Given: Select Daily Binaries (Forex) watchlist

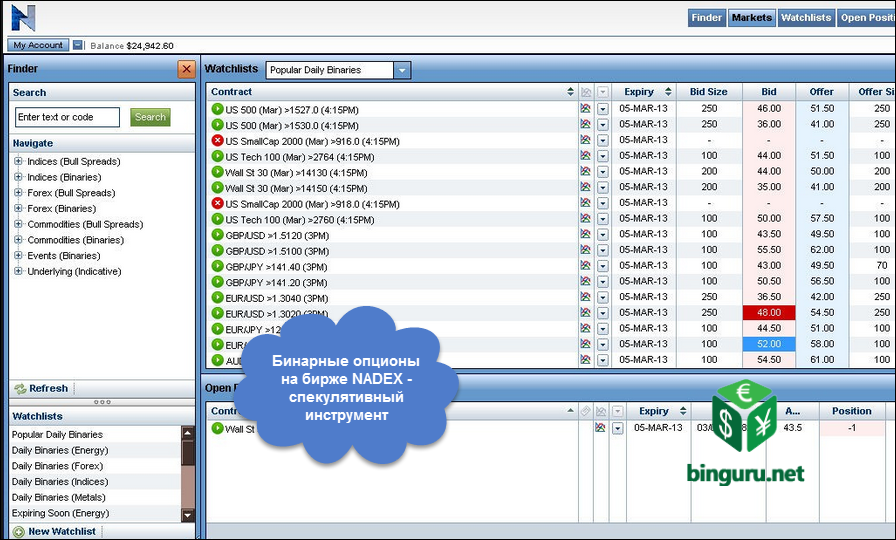Looking at the screenshot, I should (57, 466).
